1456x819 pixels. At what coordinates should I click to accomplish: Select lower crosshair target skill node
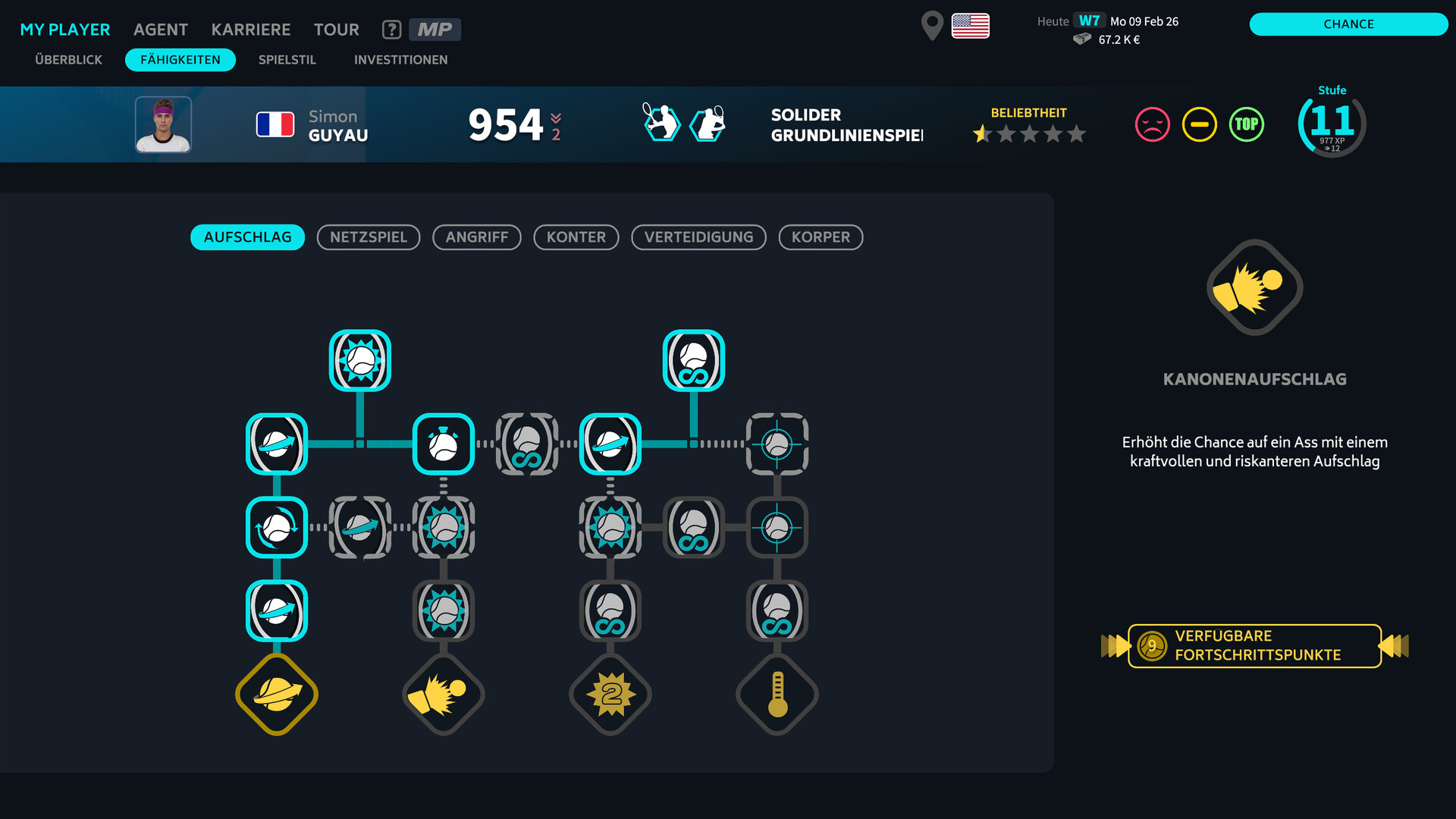point(777,528)
